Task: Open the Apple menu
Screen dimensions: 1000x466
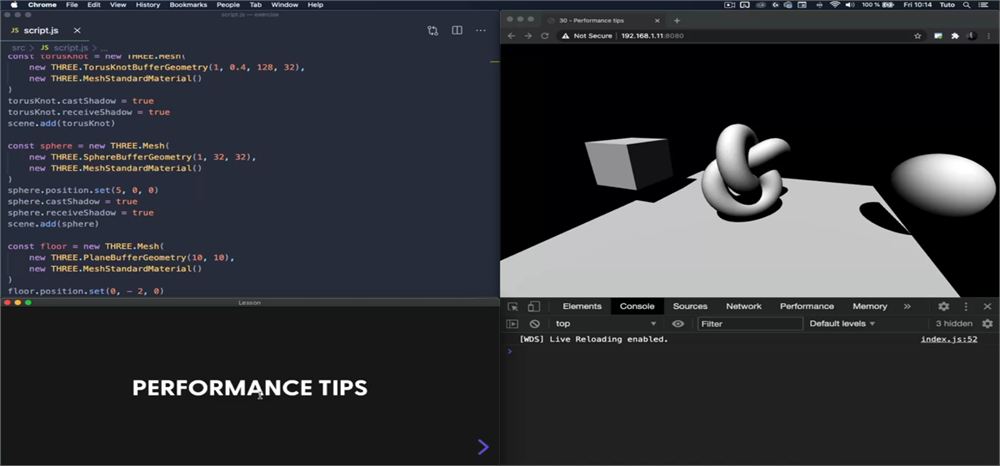Action: point(13,4)
